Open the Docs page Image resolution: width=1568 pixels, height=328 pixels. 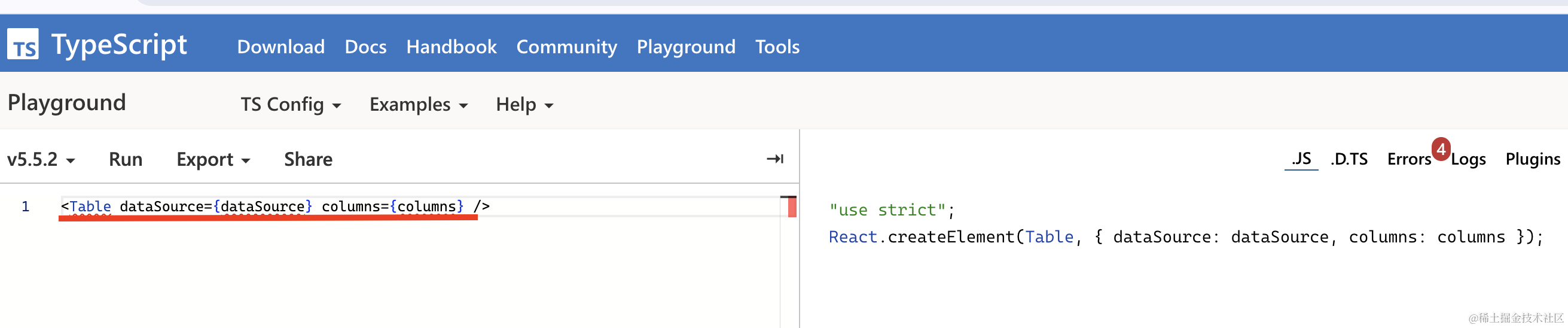coord(365,47)
